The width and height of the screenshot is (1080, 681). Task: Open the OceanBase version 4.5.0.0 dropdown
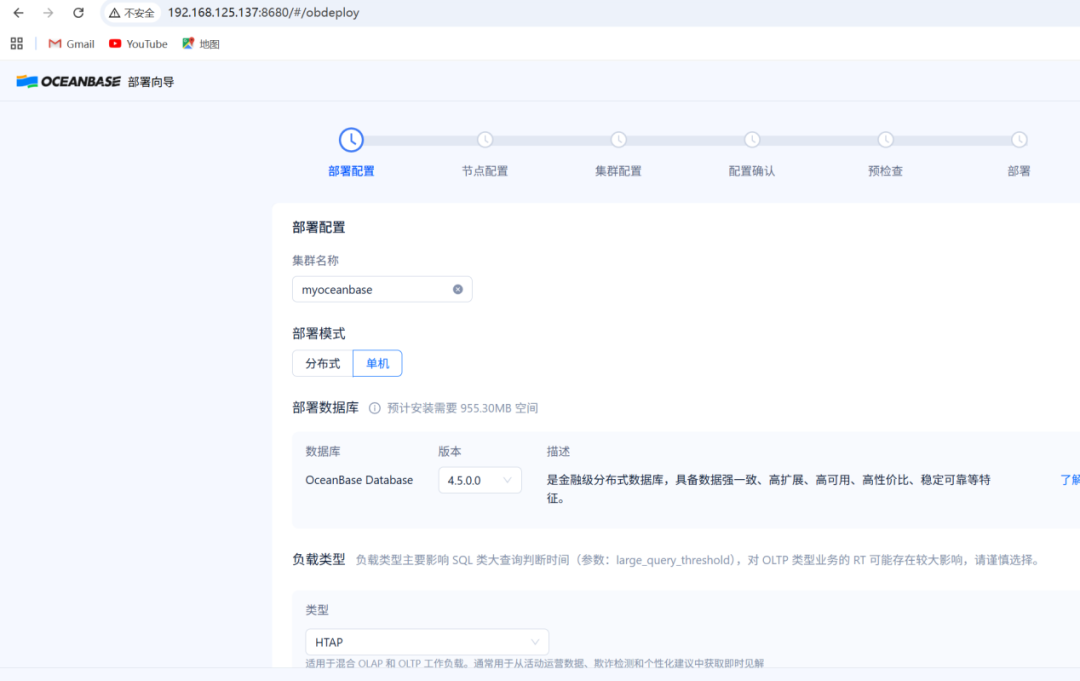pos(479,480)
